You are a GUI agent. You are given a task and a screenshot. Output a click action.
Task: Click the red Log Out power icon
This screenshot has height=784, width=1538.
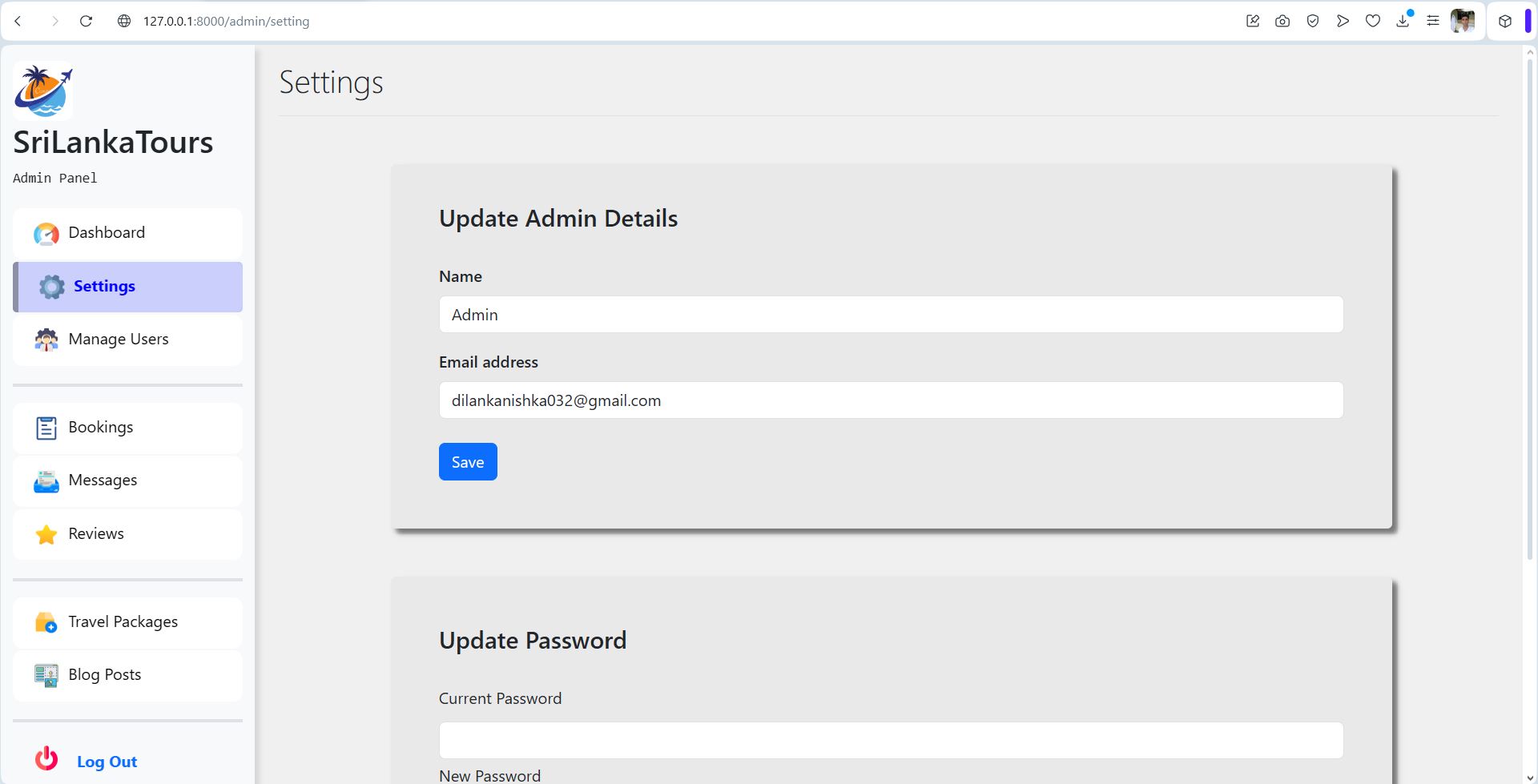tap(46, 758)
